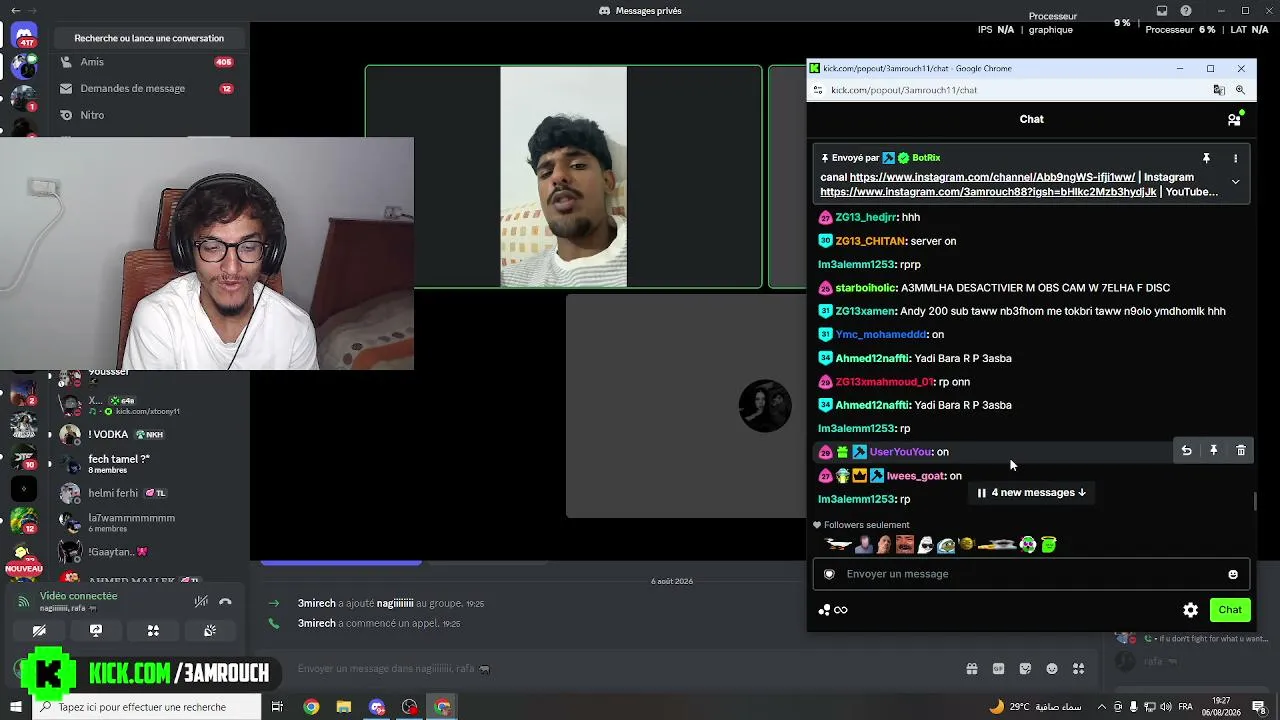Open the Windows Start menu
Image resolution: width=1280 pixels, height=720 pixels.
point(16,707)
